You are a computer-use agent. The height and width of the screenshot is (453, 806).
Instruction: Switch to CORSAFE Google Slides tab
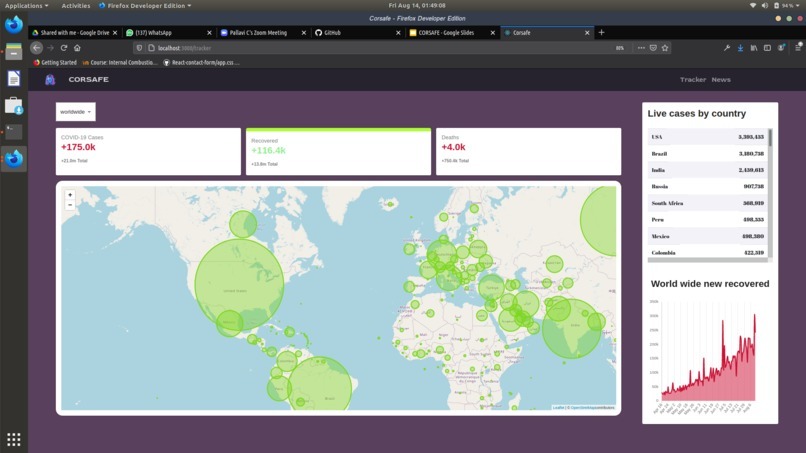pos(452,32)
